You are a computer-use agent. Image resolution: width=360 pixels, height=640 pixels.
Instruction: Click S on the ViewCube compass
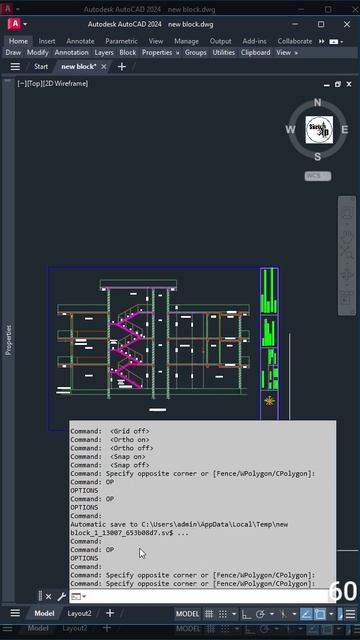[x=317, y=157]
